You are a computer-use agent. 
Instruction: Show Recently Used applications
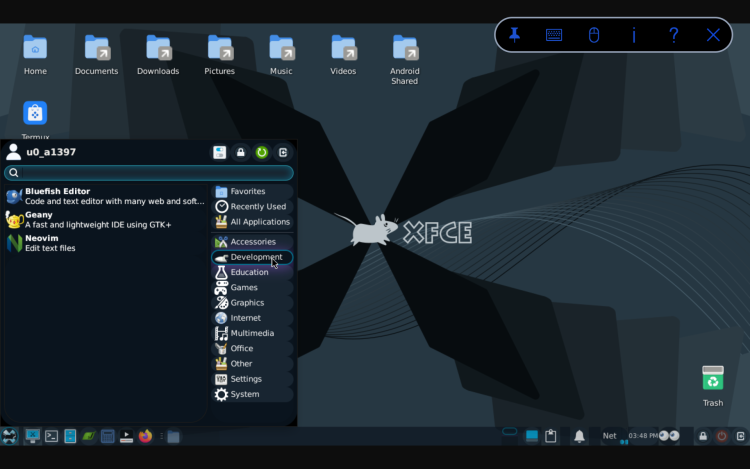[252, 207]
